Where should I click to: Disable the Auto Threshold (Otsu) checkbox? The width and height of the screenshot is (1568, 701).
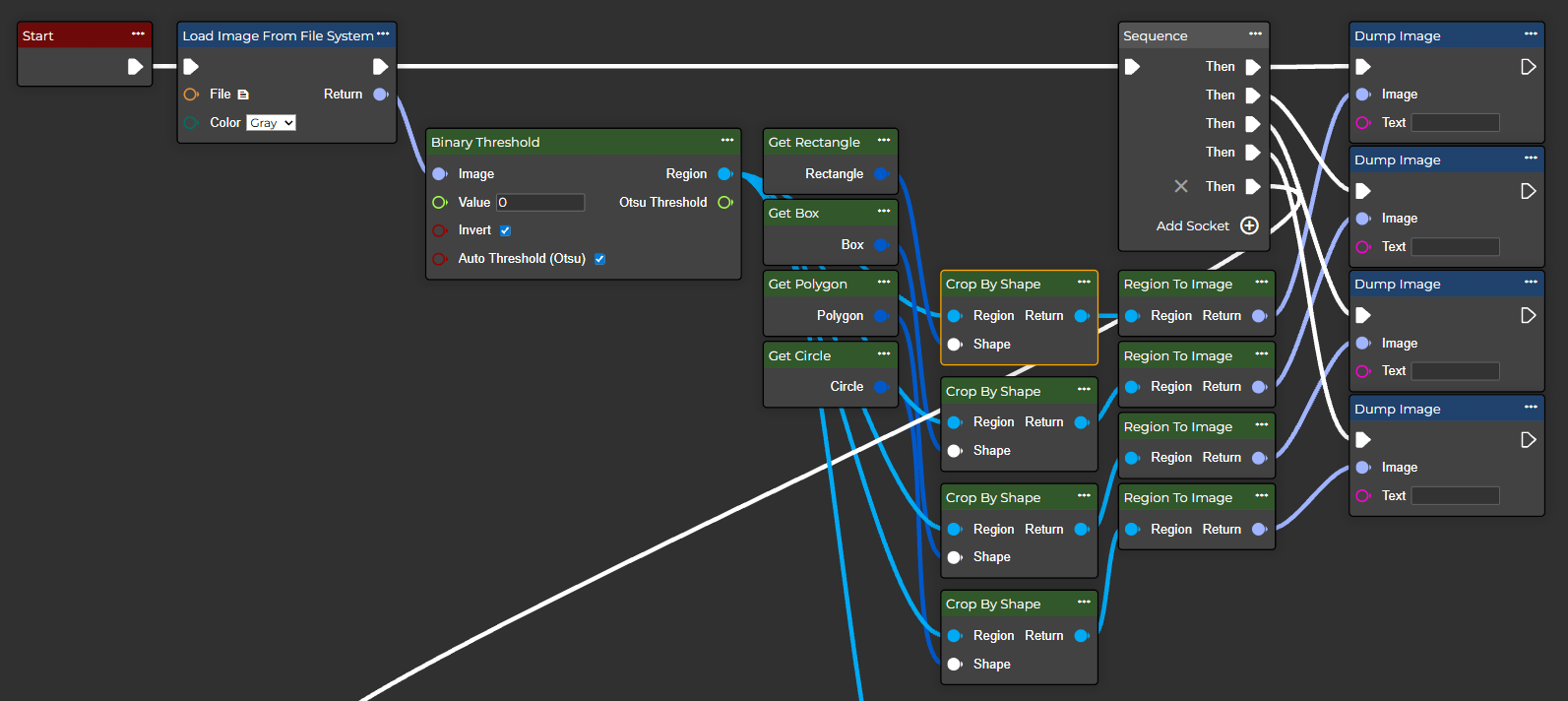coord(599,259)
